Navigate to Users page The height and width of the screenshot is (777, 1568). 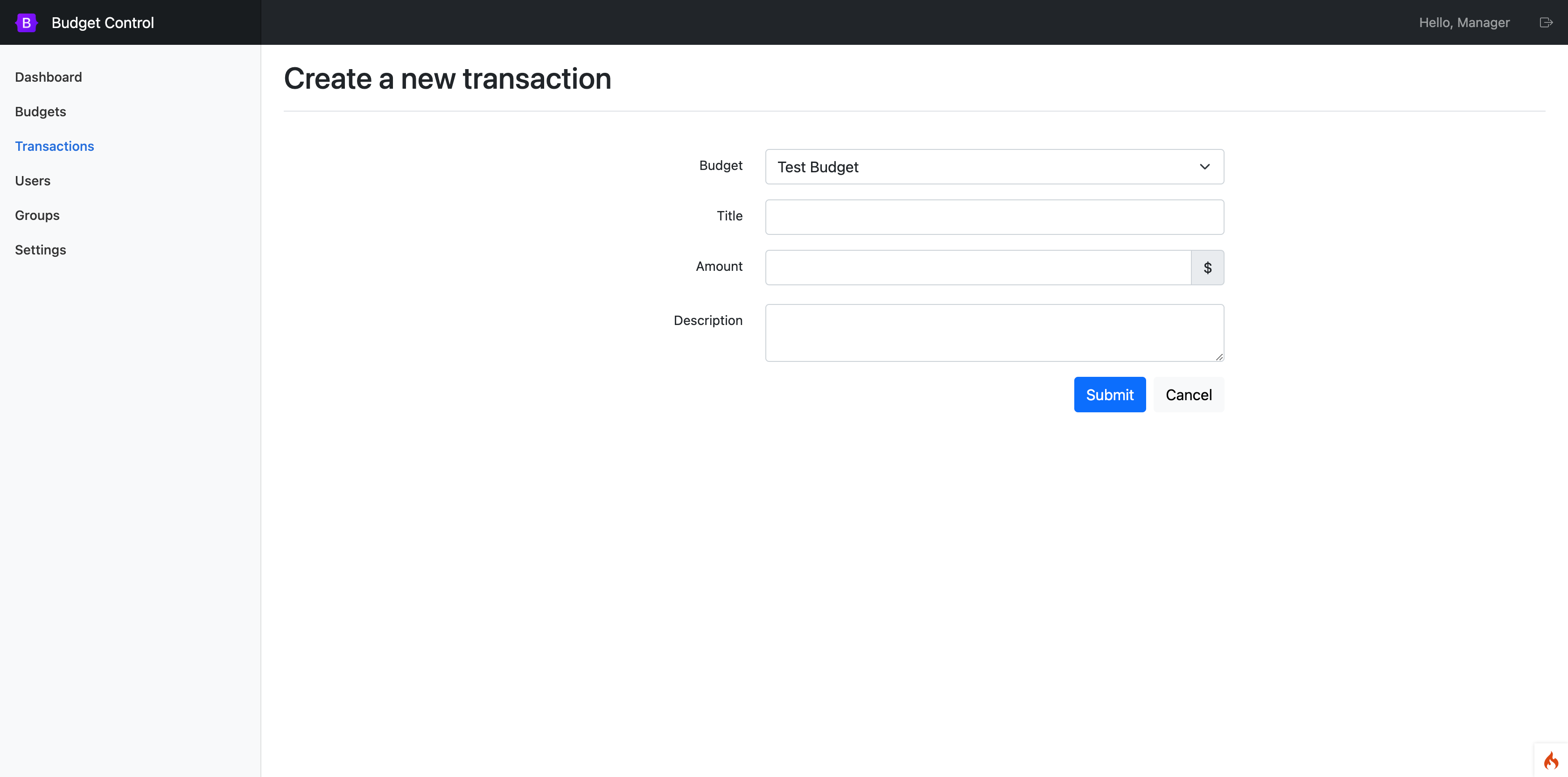point(32,181)
